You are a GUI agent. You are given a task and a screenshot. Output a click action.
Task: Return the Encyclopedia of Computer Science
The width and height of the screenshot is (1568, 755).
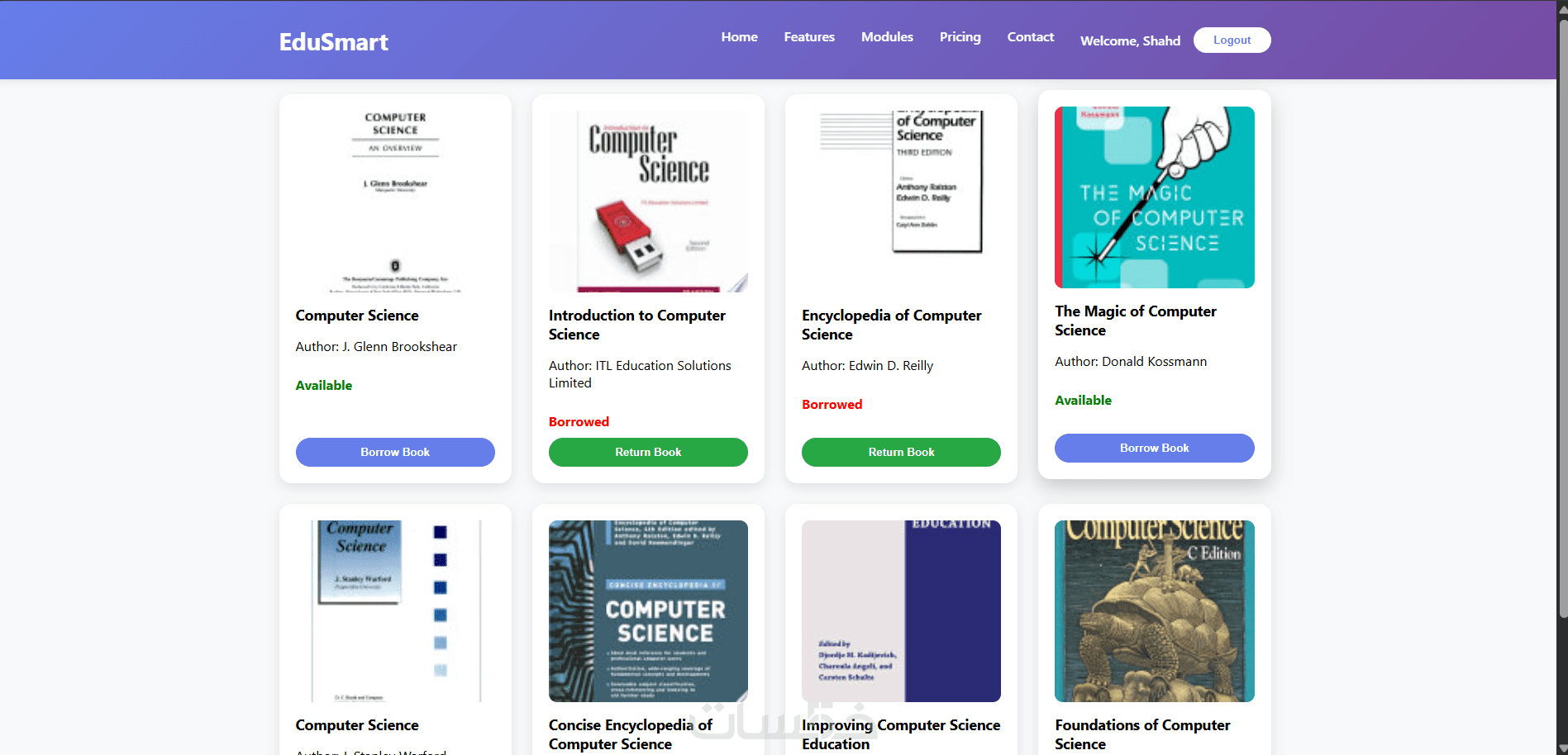click(x=901, y=452)
